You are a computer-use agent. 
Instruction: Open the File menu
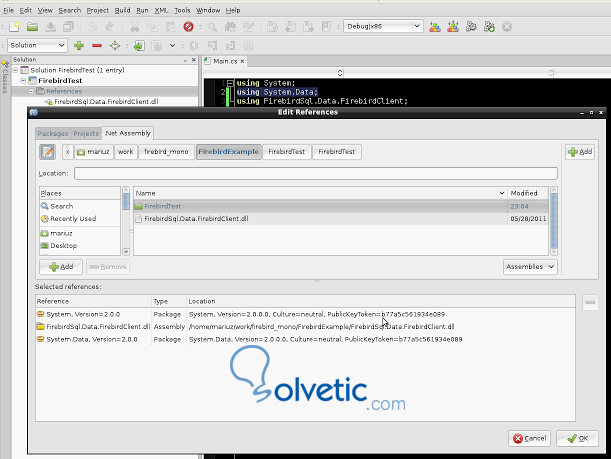(9, 11)
